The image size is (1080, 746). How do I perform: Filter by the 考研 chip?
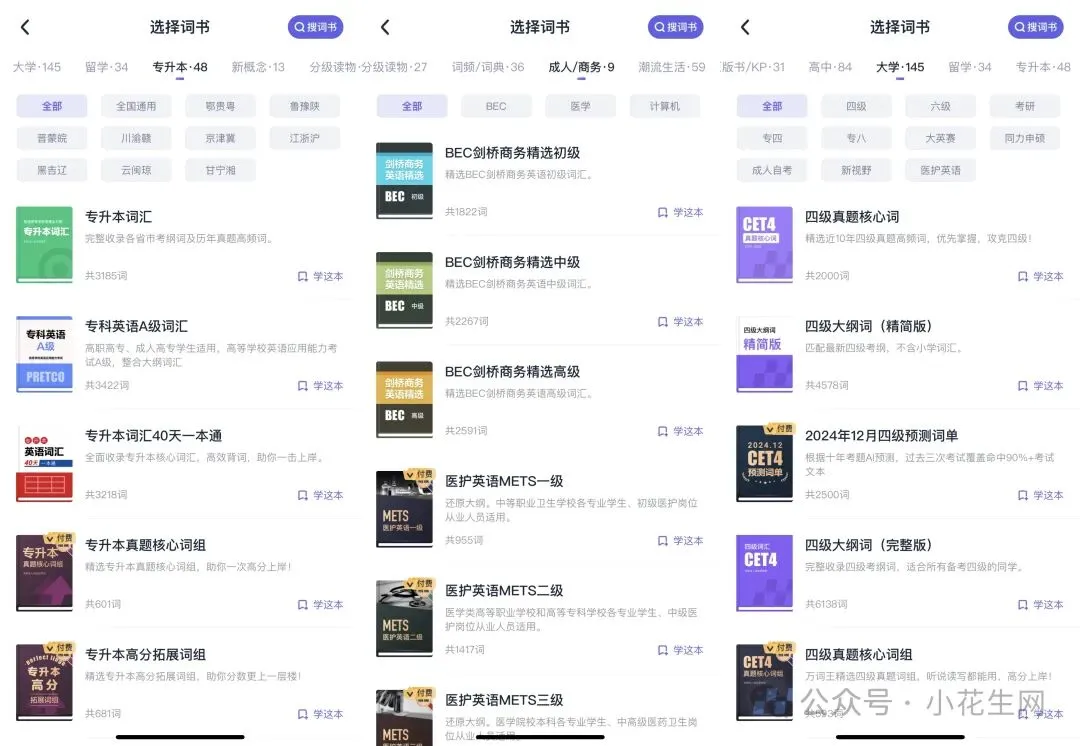click(1025, 106)
